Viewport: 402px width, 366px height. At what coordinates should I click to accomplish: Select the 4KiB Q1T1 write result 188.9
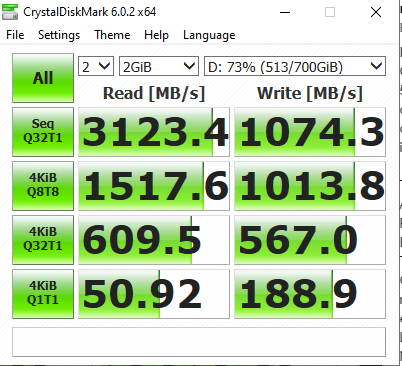(310, 294)
